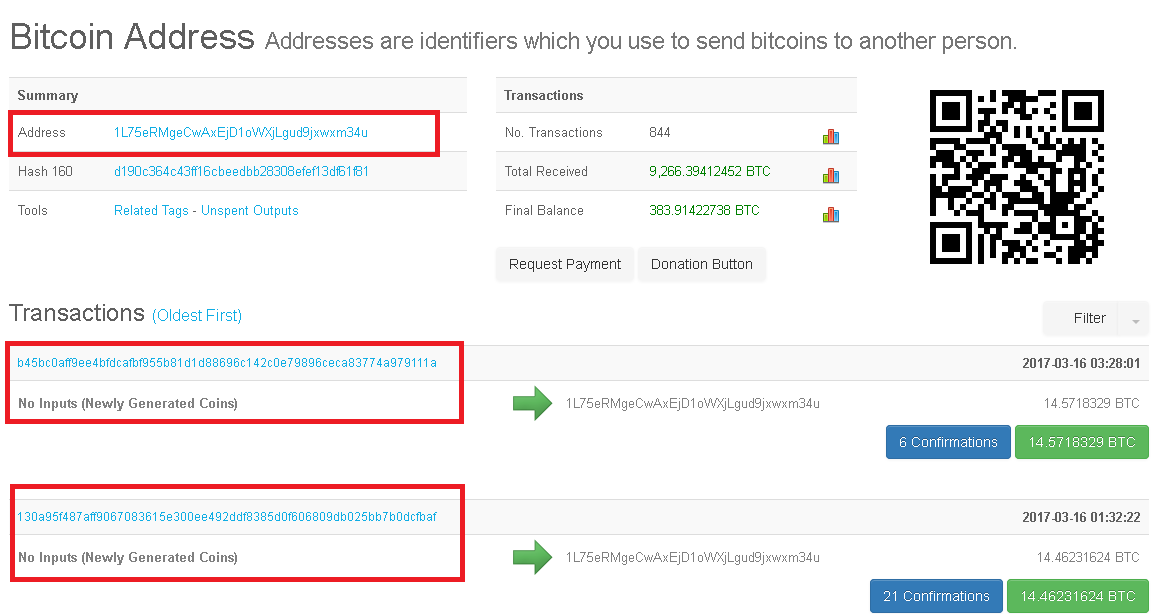Click chart icon beside No. Transactions
This screenshot has width=1158, height=614.
coord(830,135)
